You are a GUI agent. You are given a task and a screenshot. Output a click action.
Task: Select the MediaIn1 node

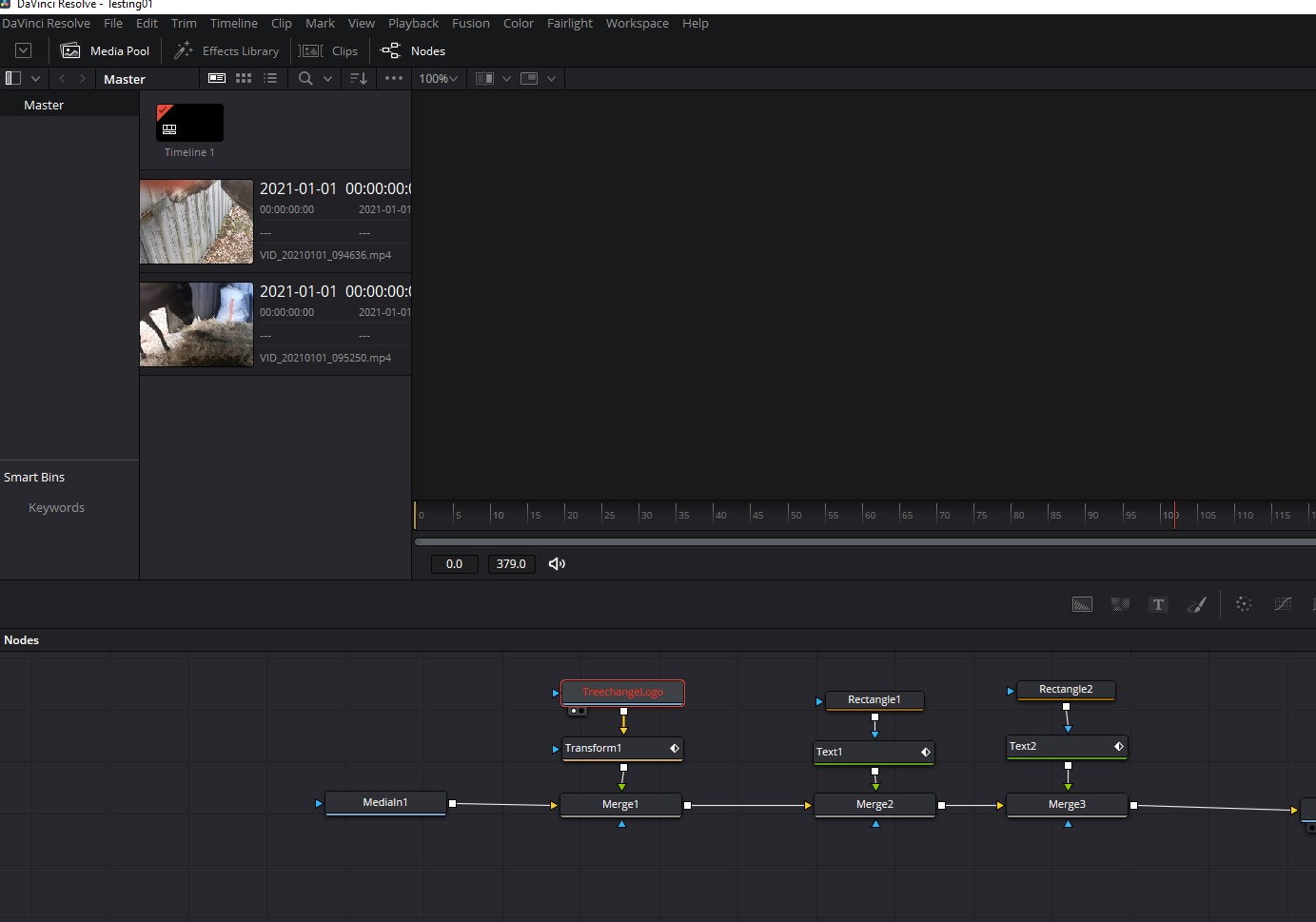point(385,803)
